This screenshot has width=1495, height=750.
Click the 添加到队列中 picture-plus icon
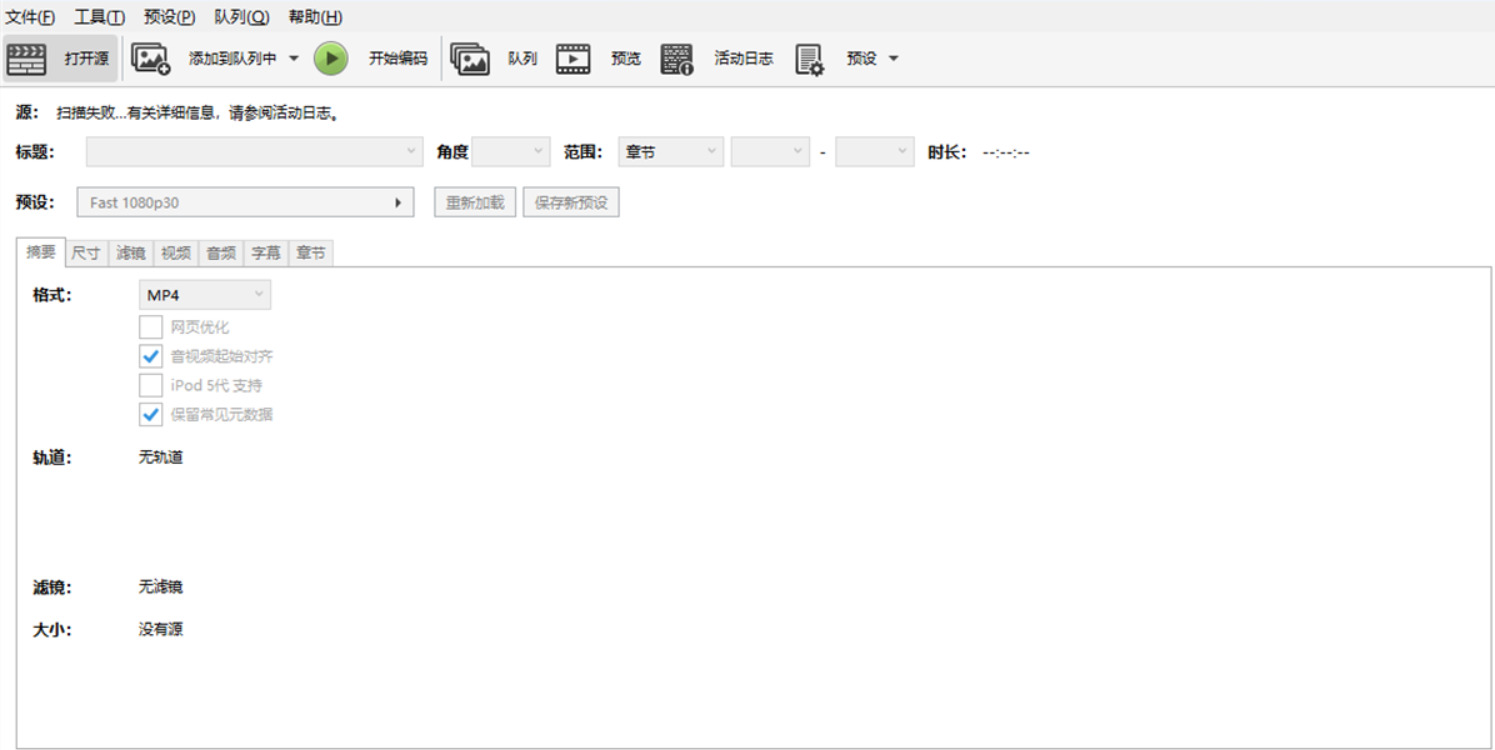[151, 59]
